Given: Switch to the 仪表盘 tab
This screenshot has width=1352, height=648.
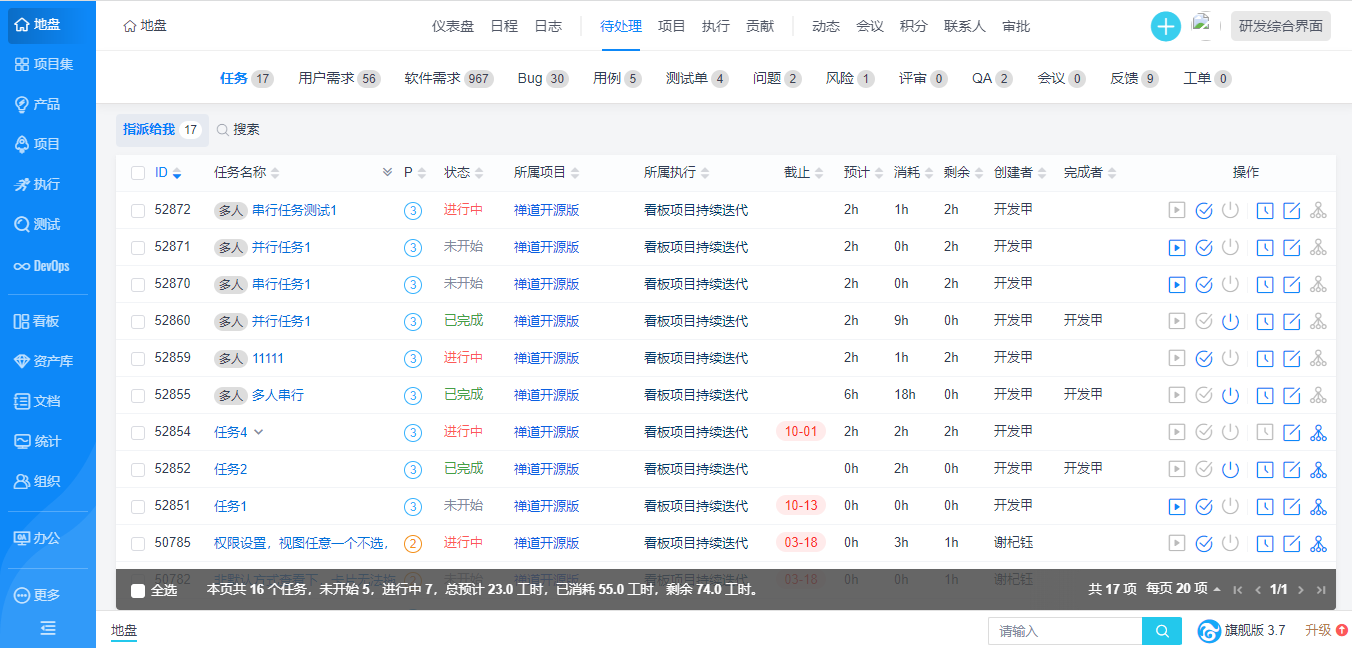Looking at the screenshot, I should (x=453, y=26).
